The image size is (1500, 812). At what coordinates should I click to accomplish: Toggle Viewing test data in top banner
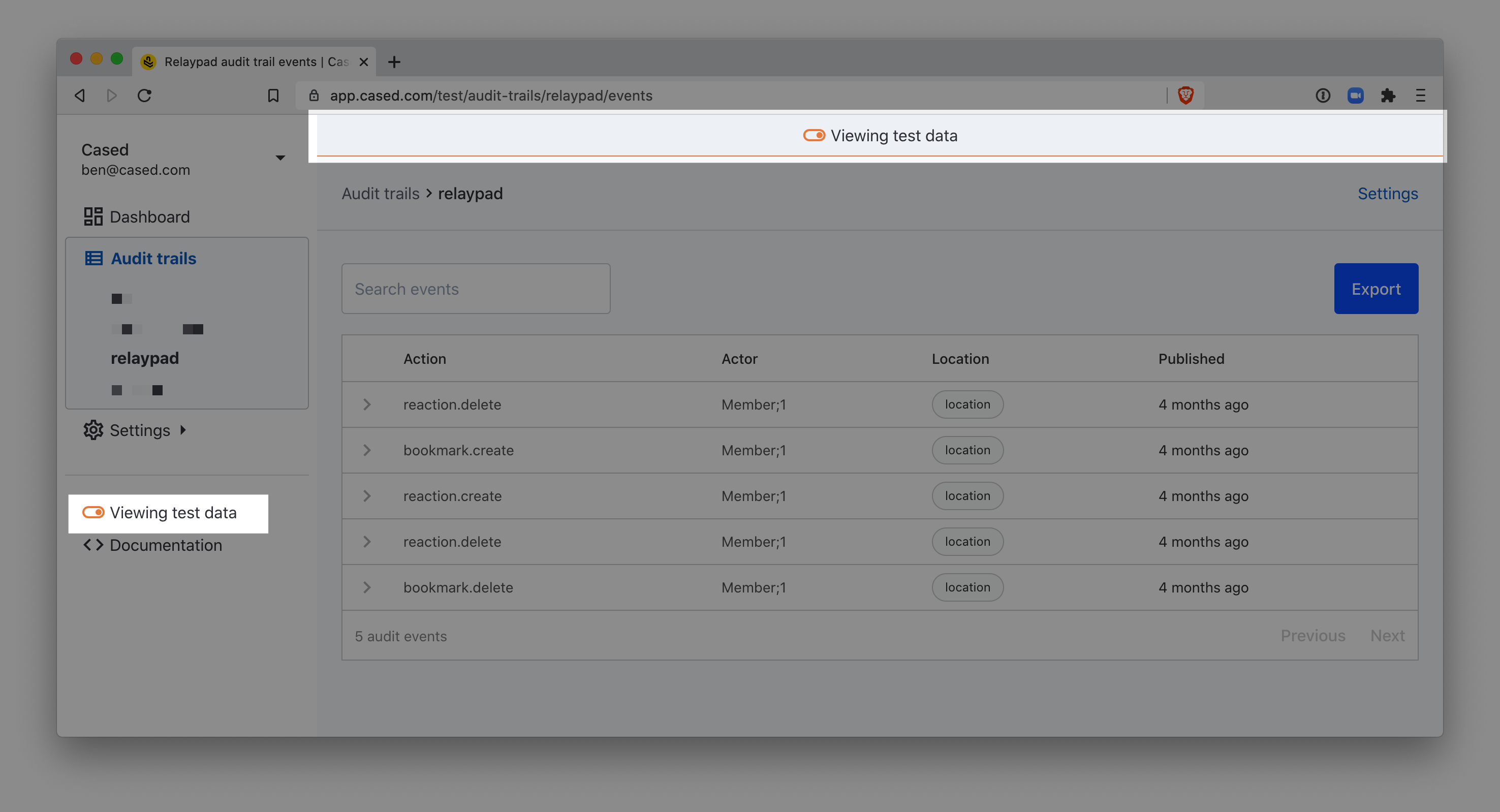point(814,135)
